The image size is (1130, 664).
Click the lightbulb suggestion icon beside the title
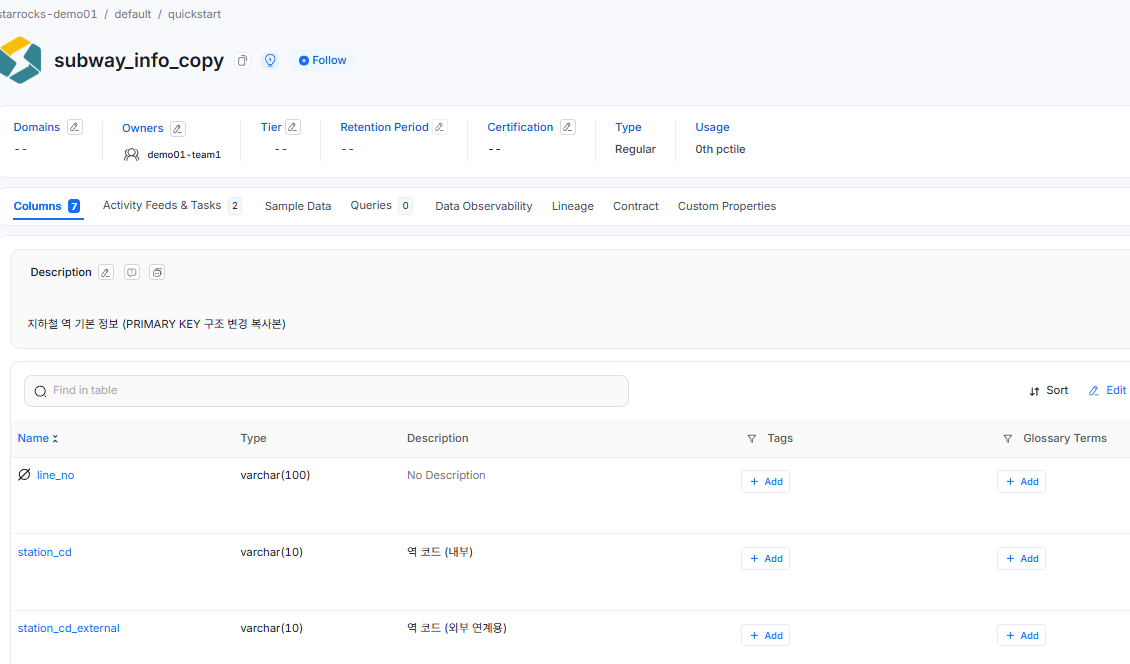[270, 61]
